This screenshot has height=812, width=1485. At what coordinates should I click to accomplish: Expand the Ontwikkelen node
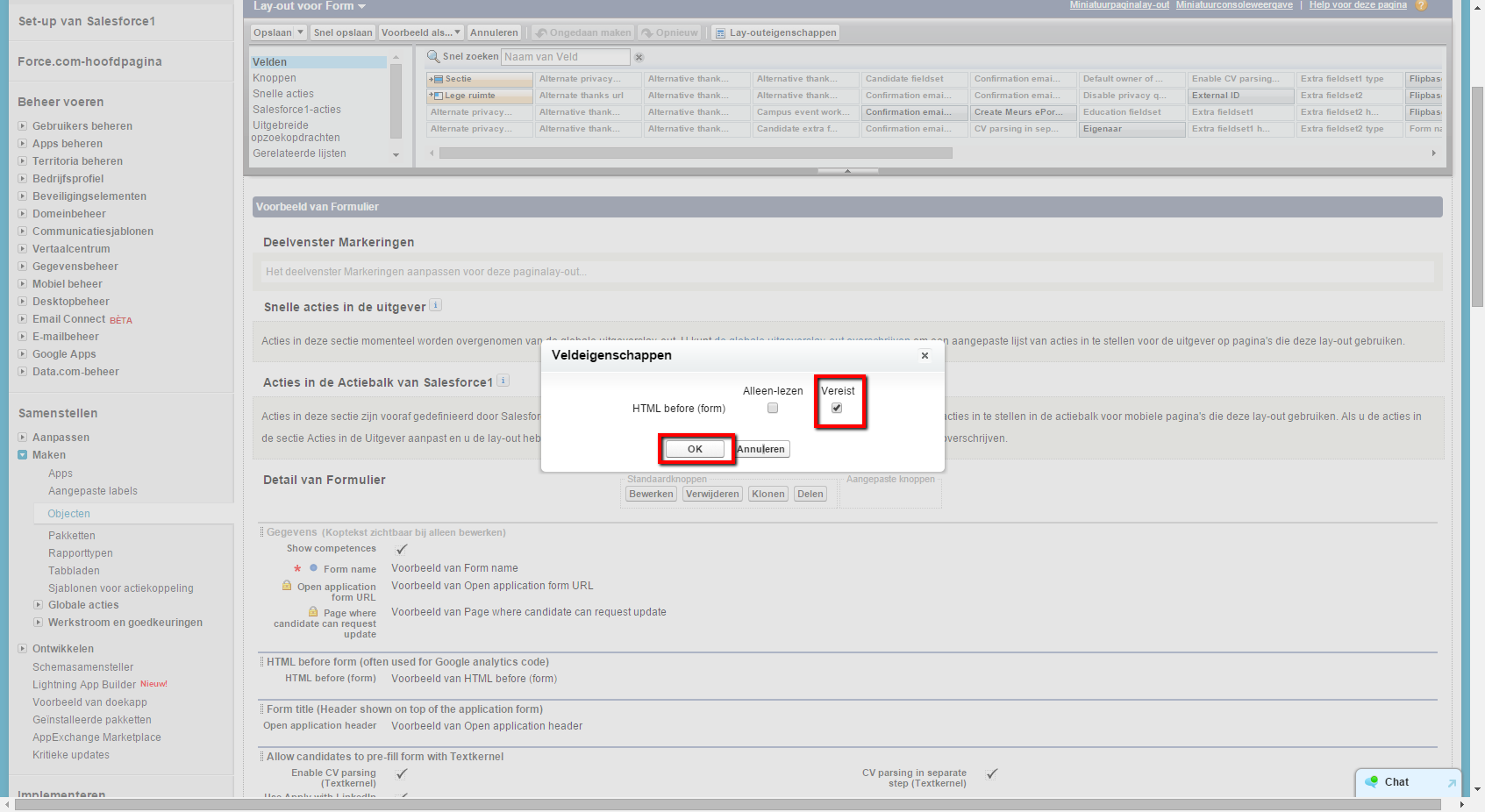[x=22, y=649]
